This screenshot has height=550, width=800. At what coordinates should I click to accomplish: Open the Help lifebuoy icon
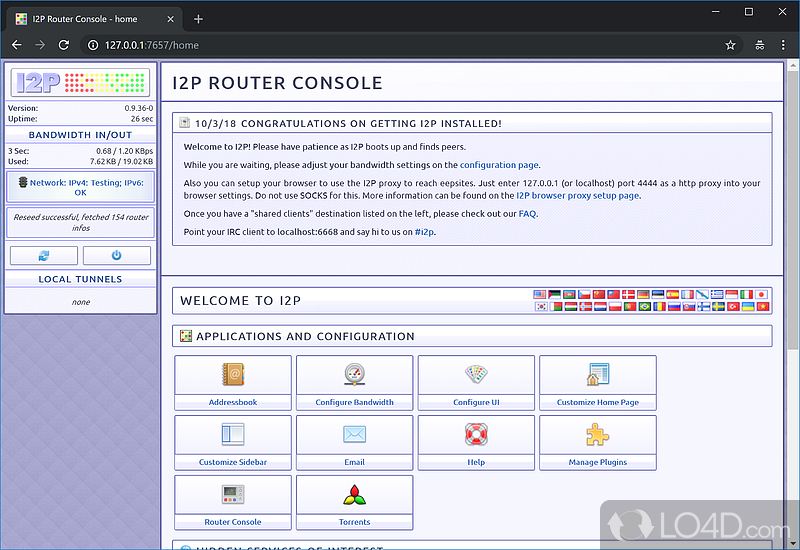click(x=476, y=434)
